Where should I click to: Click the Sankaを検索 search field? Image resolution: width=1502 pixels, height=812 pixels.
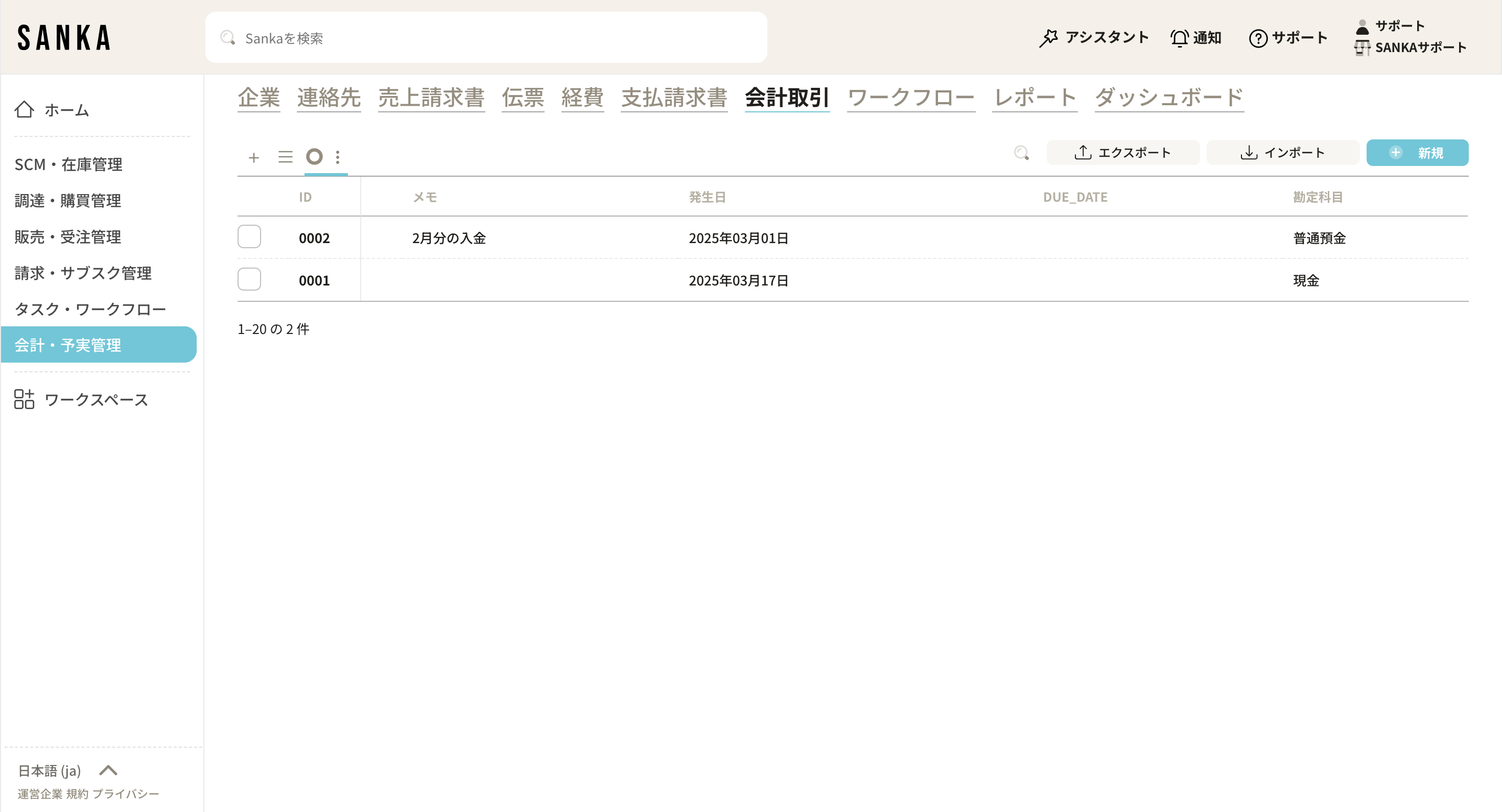tap(485, 38)
